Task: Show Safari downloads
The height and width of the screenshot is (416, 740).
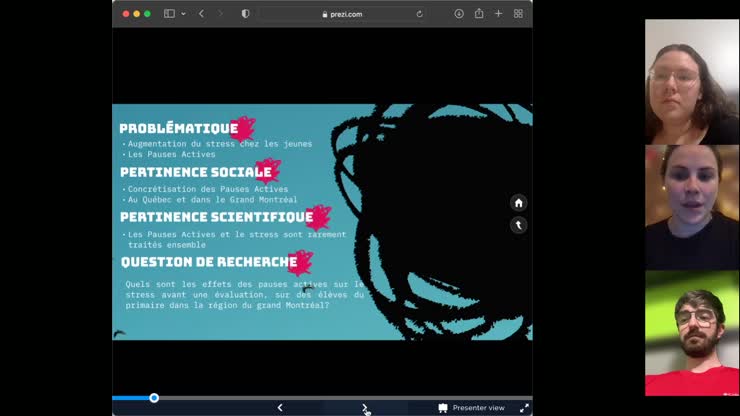Action: (459, 14)
